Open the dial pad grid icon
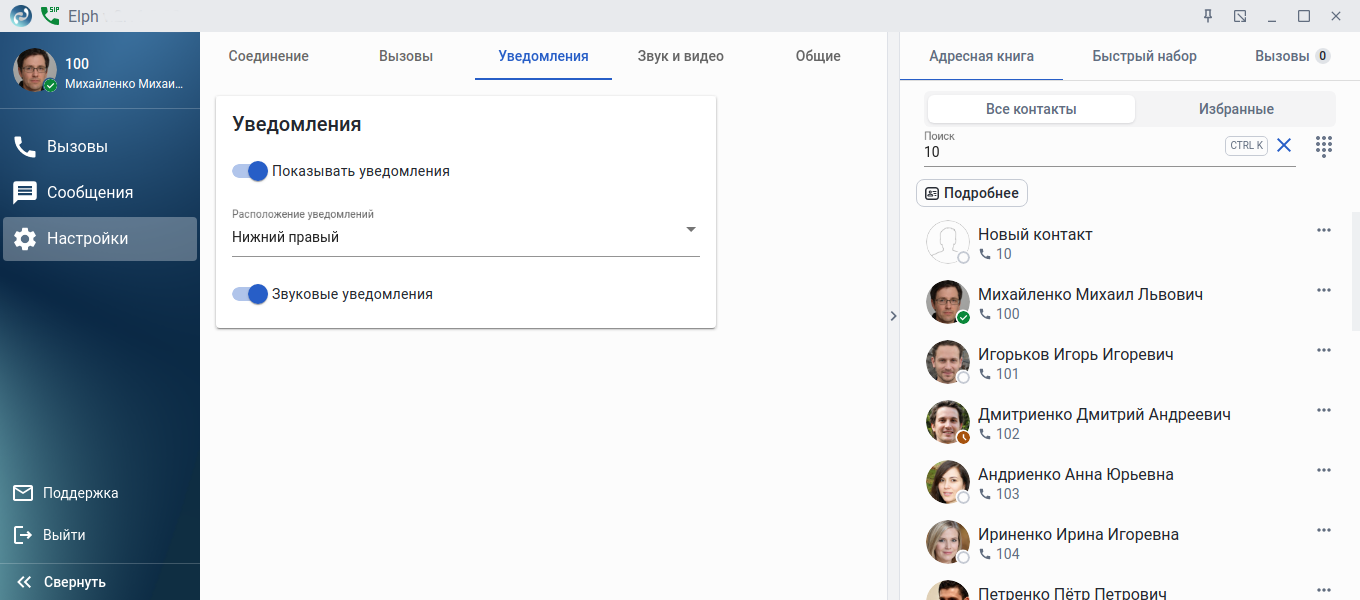This screenshot has height=600, width=1360. [x=1324, y=146]
